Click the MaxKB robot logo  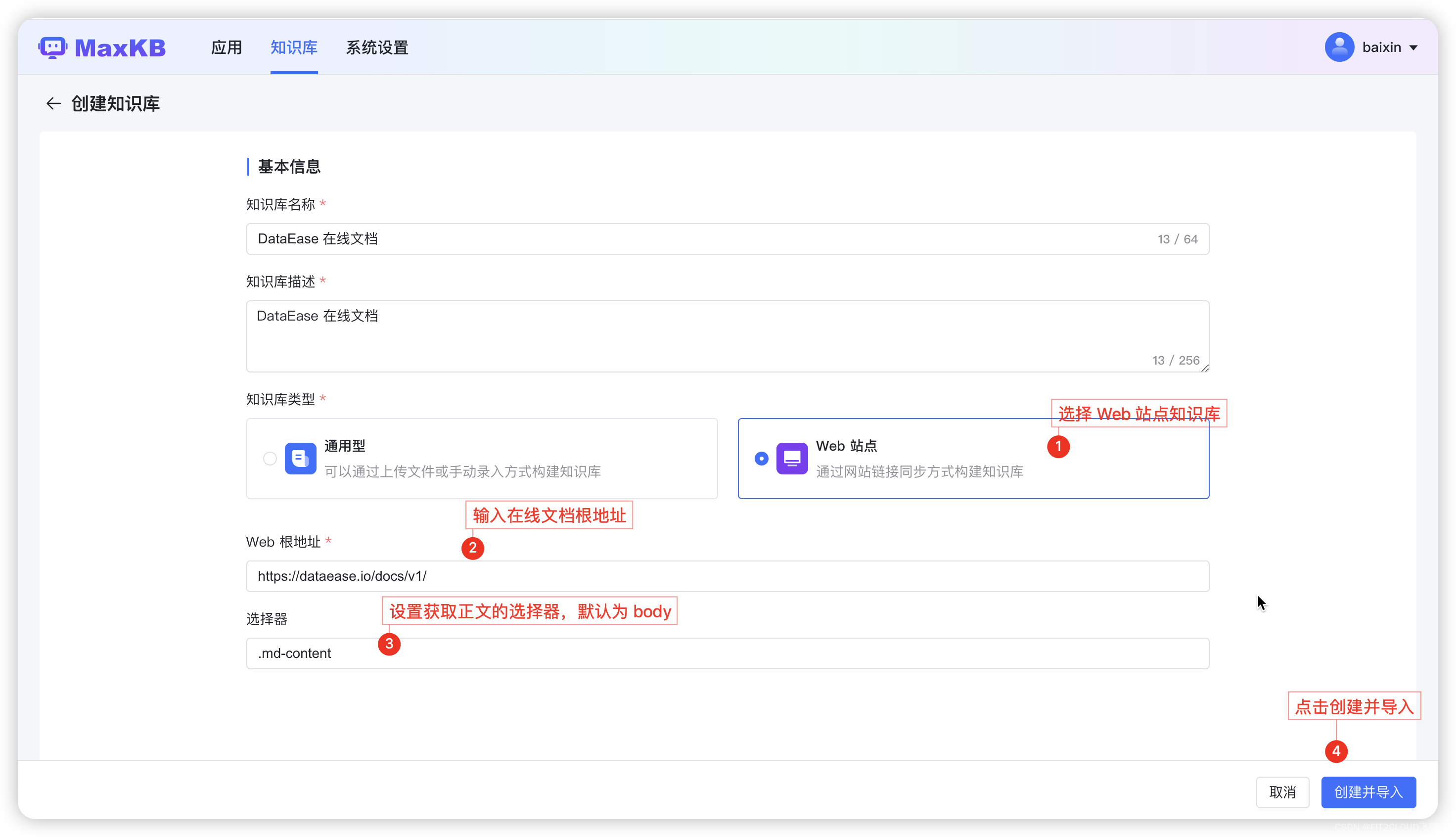point(52,47)
